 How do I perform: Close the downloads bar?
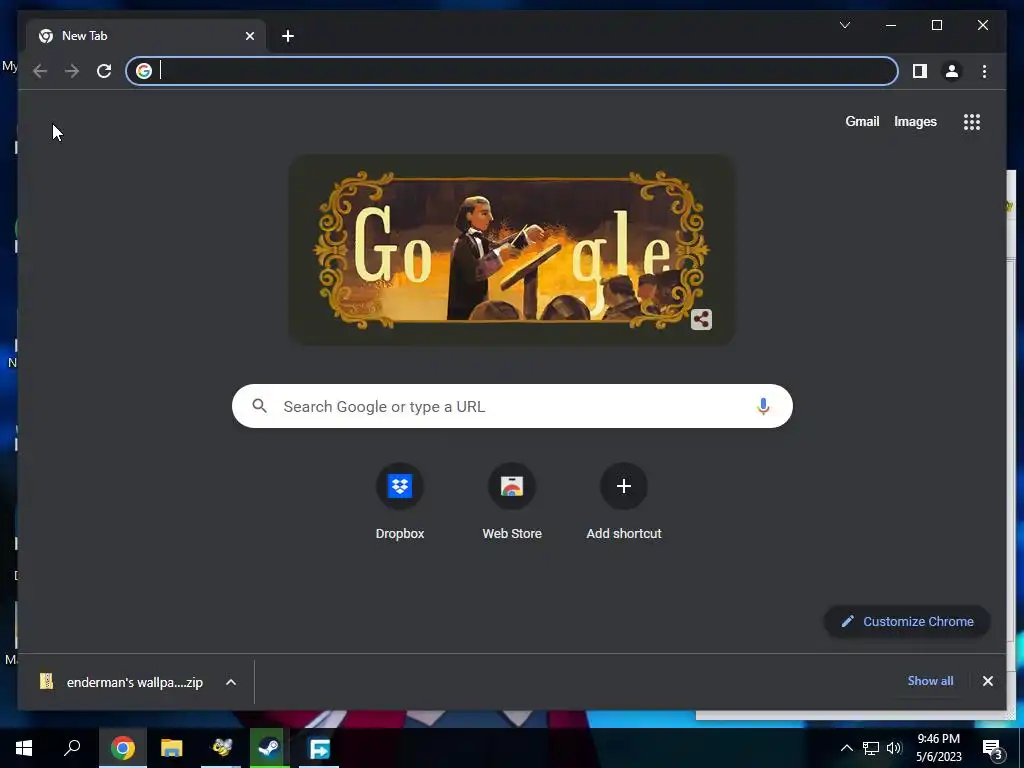pyautogui.click(x=987, y=681)
